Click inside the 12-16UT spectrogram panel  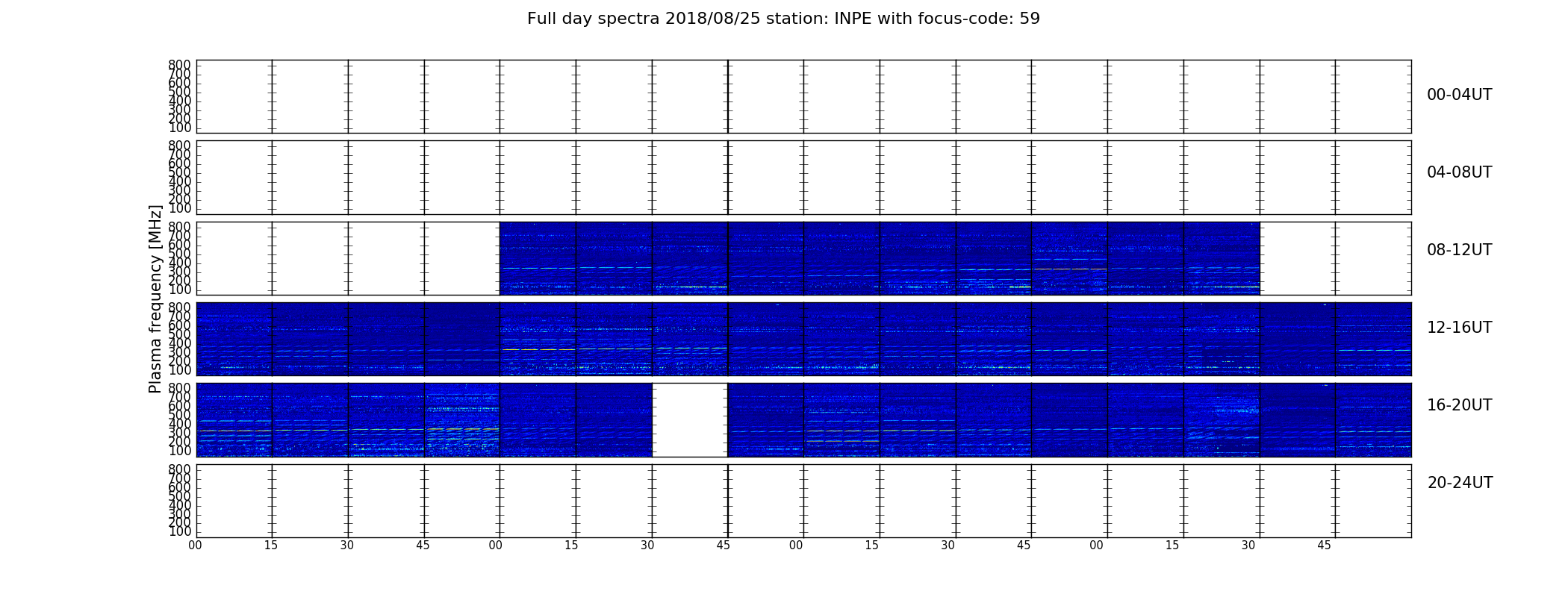coord(803,339)
